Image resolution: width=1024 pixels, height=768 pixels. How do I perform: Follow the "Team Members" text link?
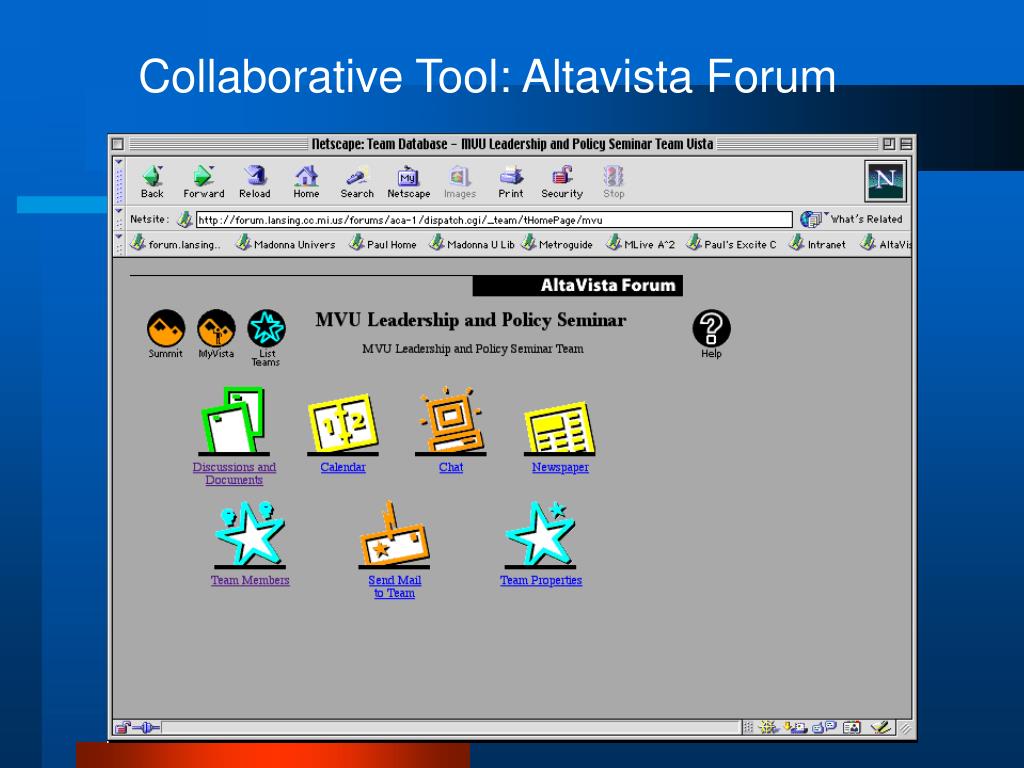[x=250, y=580]
